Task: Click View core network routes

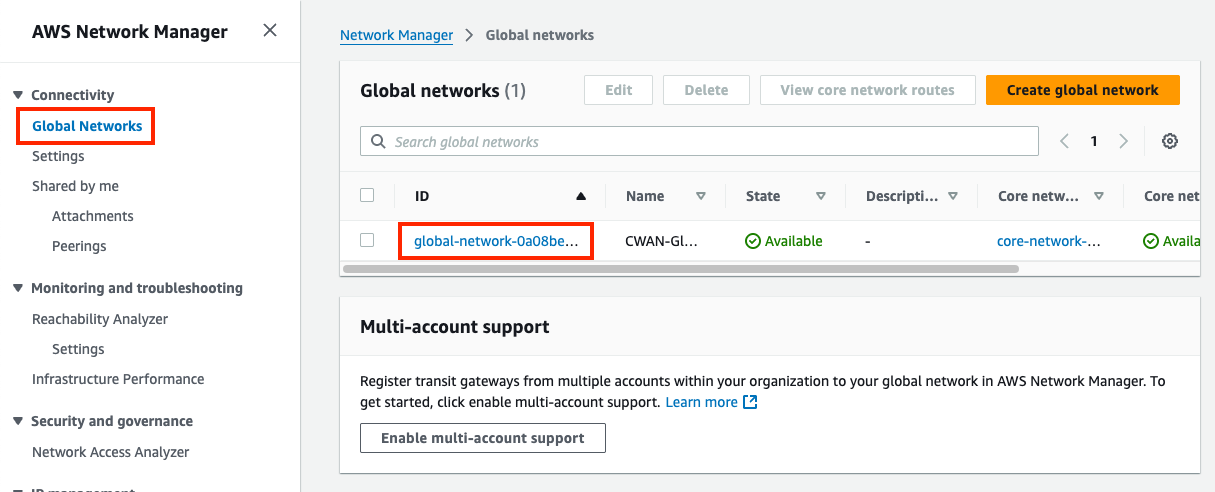Action: [868, 90]
